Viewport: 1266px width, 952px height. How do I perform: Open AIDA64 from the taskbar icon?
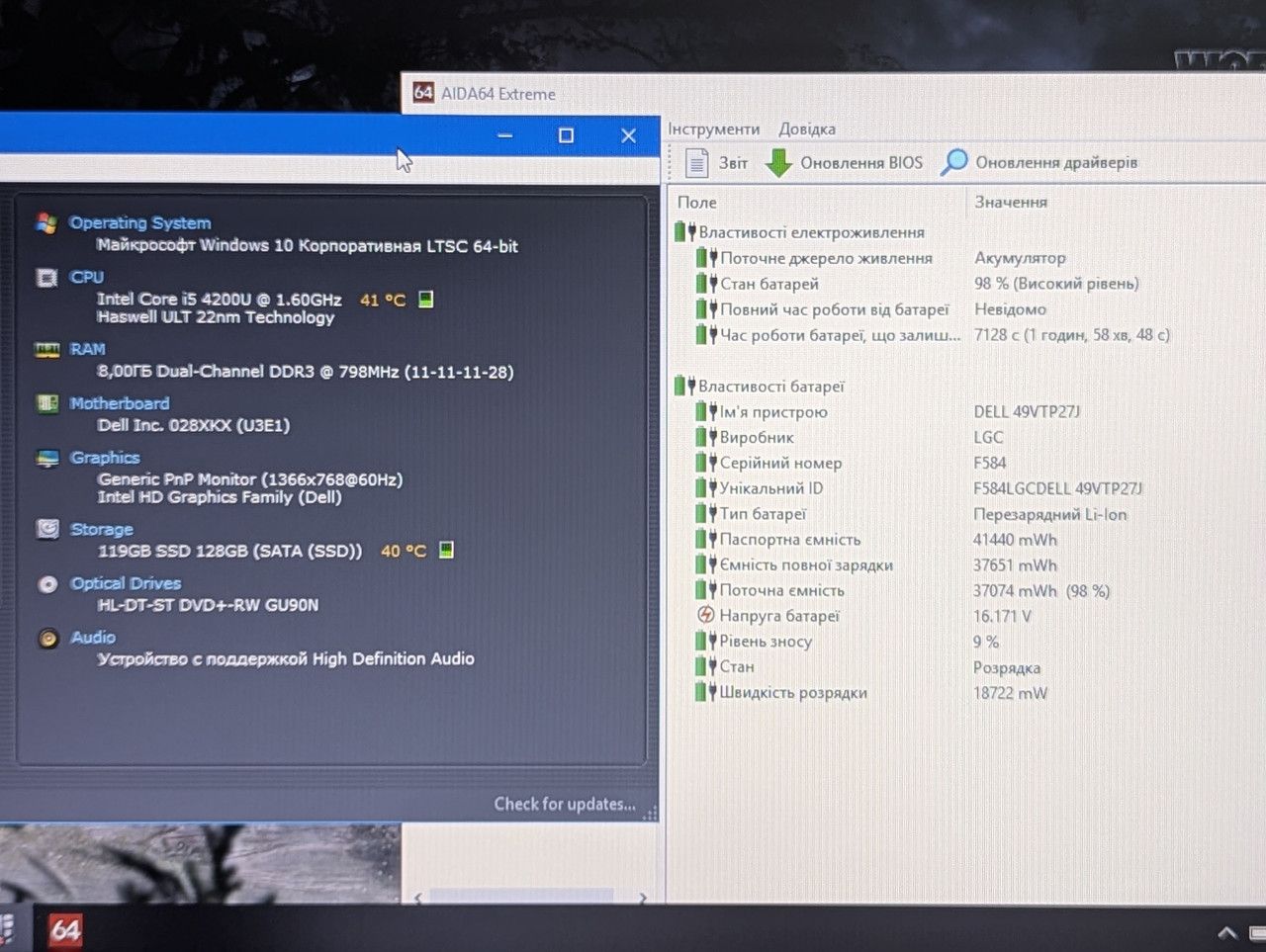(65, 929)
